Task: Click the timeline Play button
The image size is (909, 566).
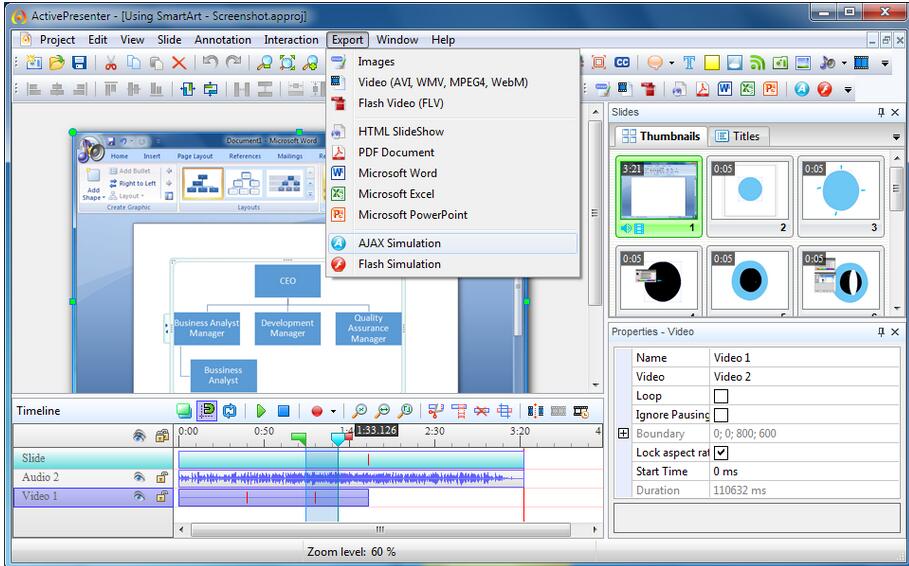Action: click(261, 411)
